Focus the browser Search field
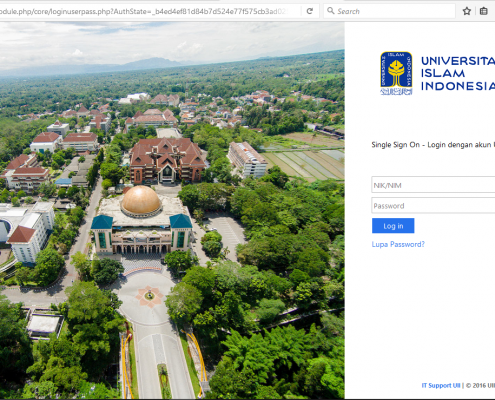This screenshot has width=495, height=400. [389, 11]
